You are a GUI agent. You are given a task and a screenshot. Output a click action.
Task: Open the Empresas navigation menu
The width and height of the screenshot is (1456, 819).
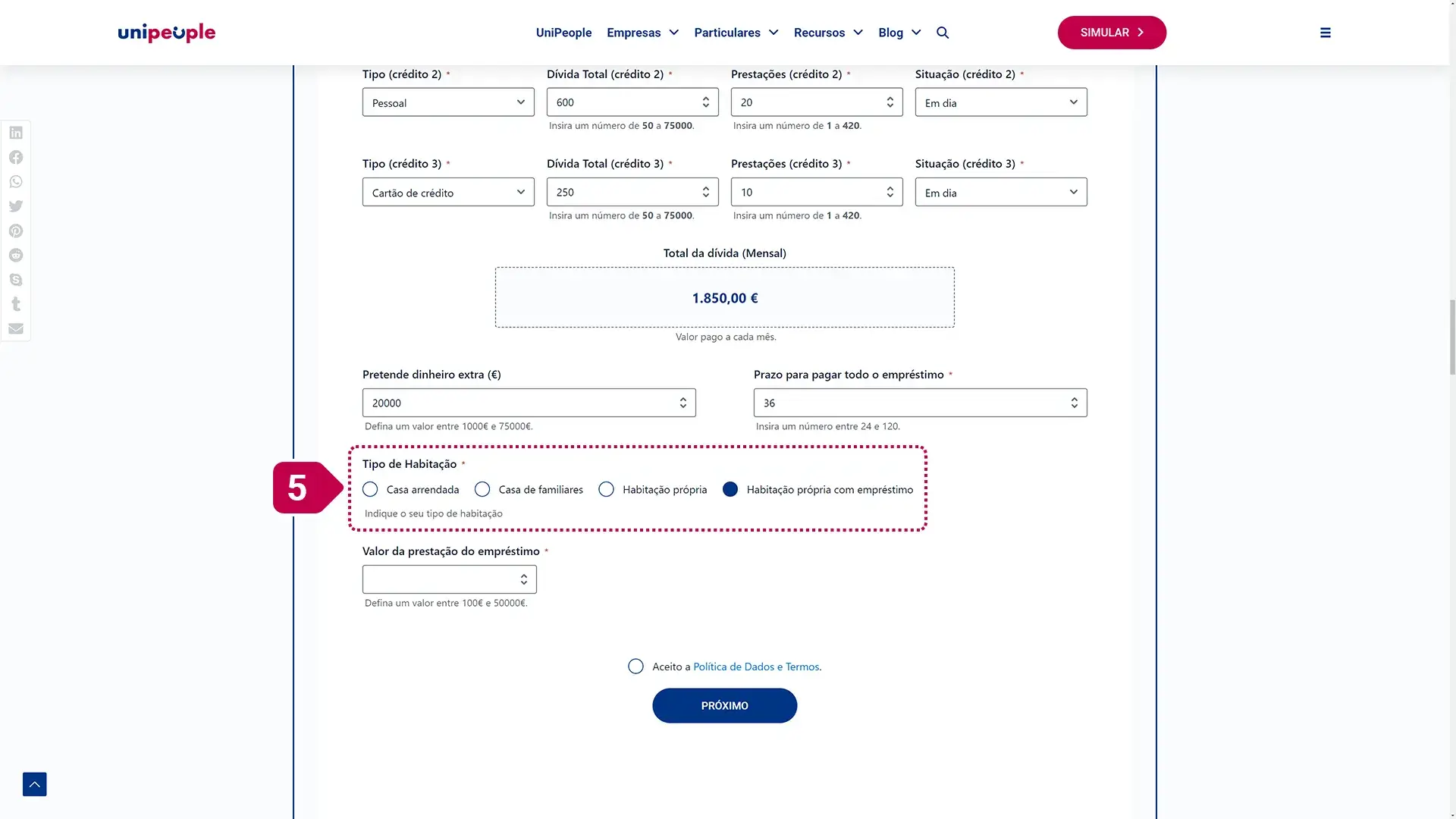point(642,33)
